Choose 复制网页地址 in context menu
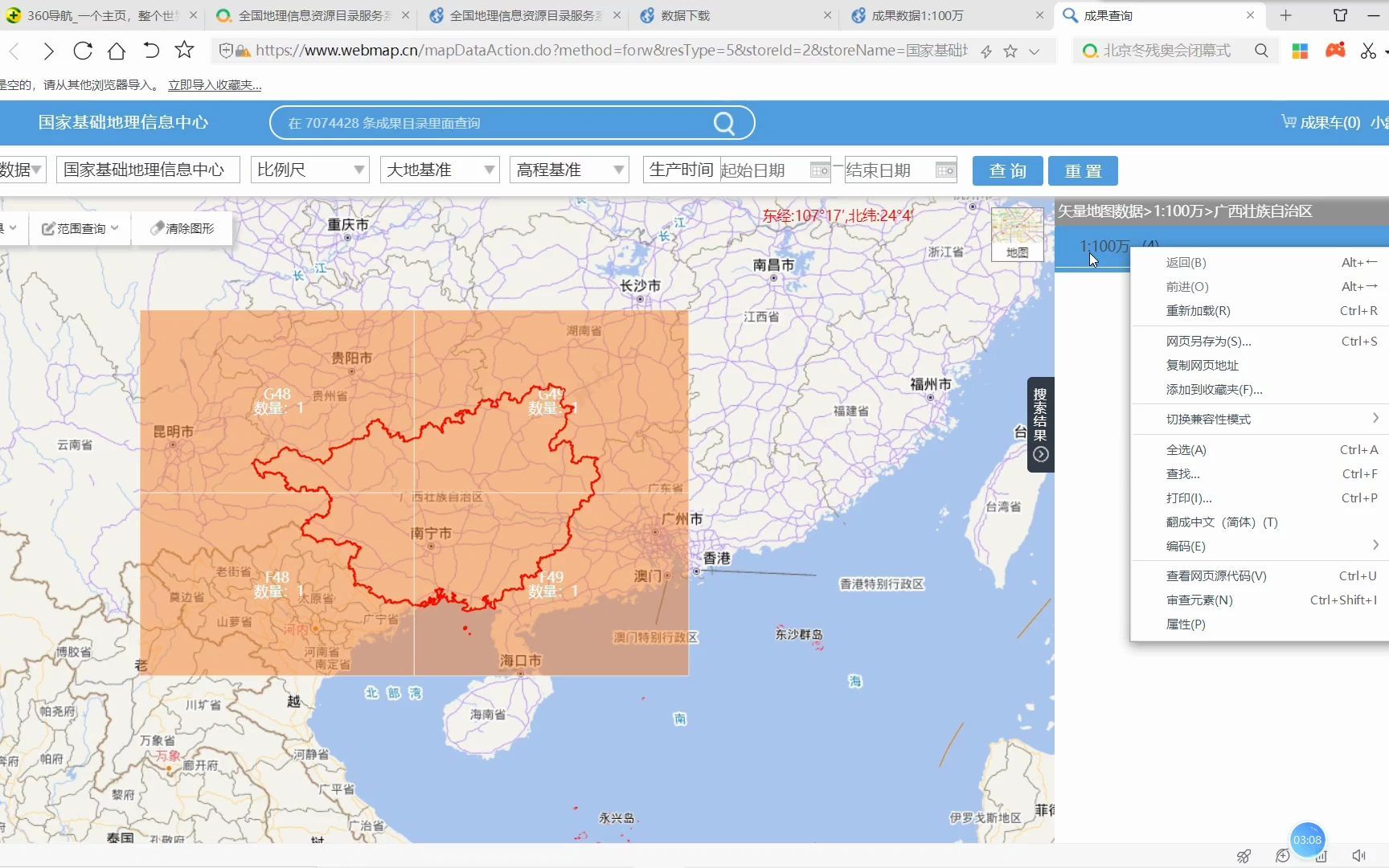 pyautogui.click(x=1260, y=366)
